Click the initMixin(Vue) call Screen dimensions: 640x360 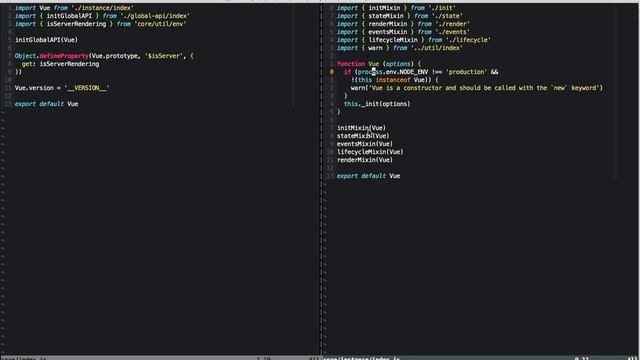point(361,128)
